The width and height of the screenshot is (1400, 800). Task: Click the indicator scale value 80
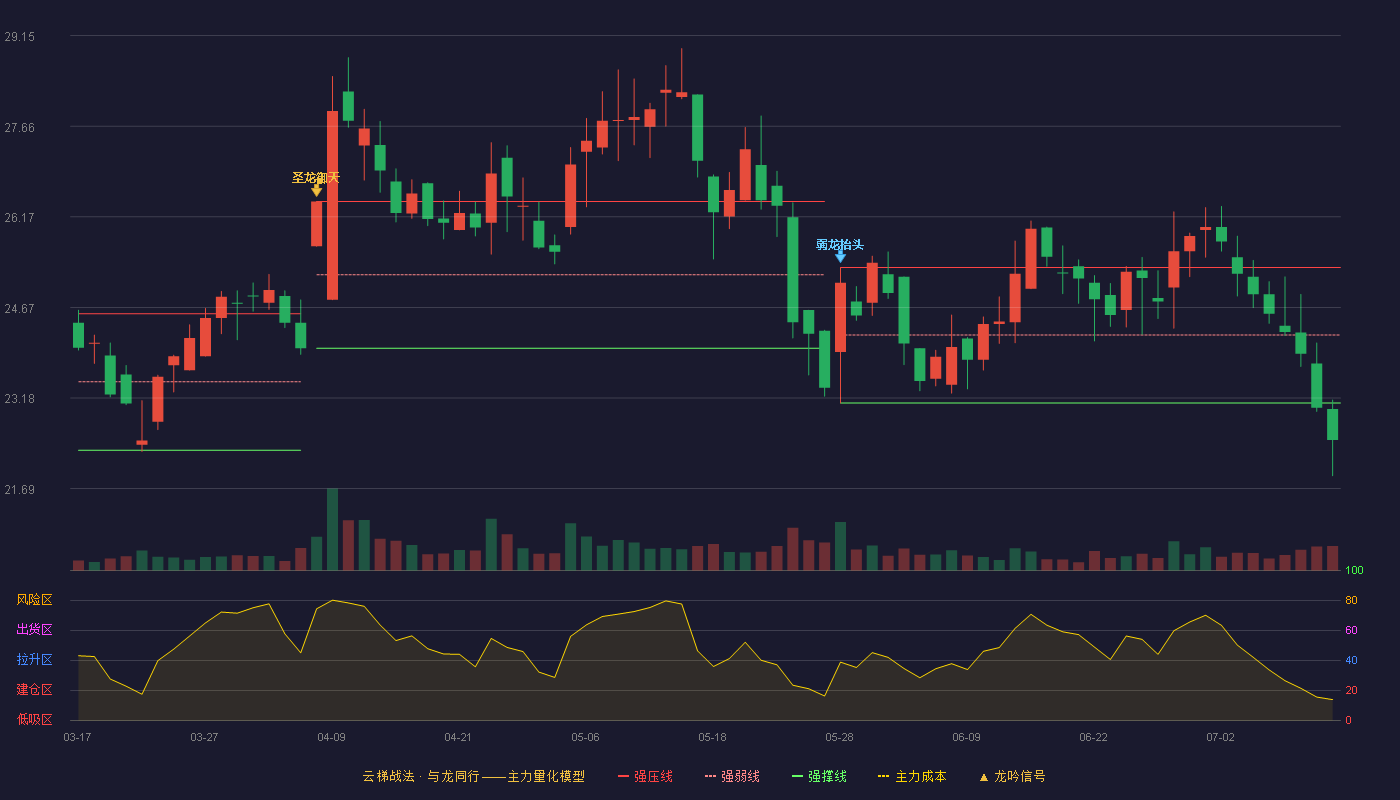tap(1351, 600)
